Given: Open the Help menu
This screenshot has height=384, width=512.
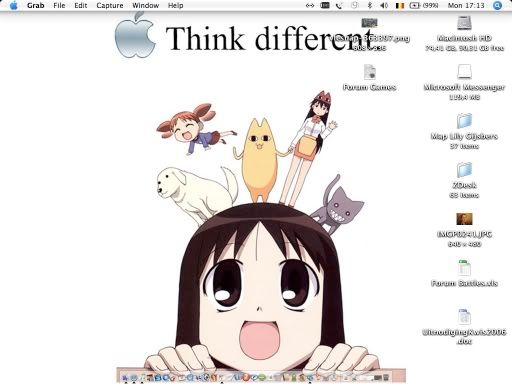Looking at the screenshot, I should pyautogui.click(x=175, y=5).
